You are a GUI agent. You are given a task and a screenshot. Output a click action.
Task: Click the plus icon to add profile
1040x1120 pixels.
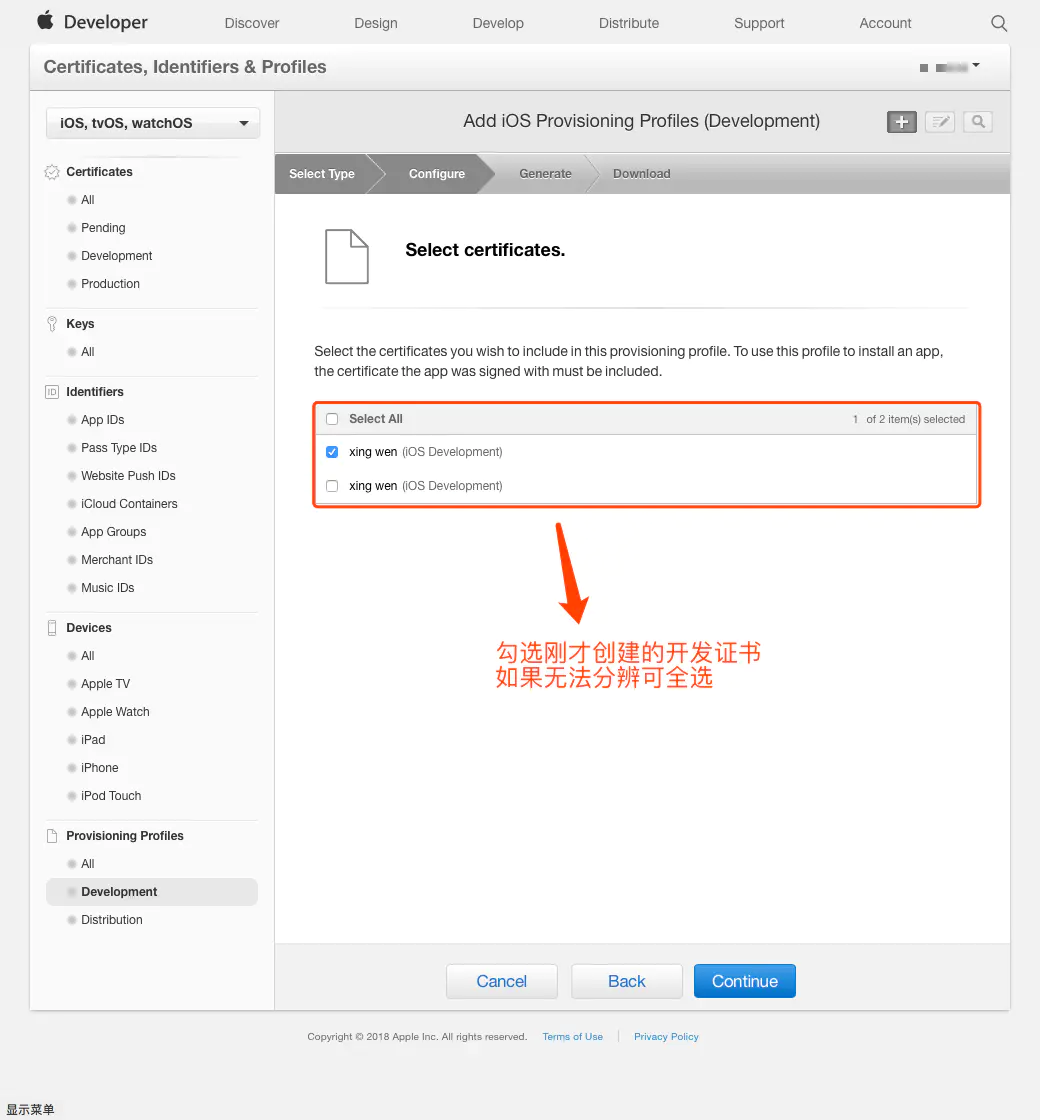point(901,122)
